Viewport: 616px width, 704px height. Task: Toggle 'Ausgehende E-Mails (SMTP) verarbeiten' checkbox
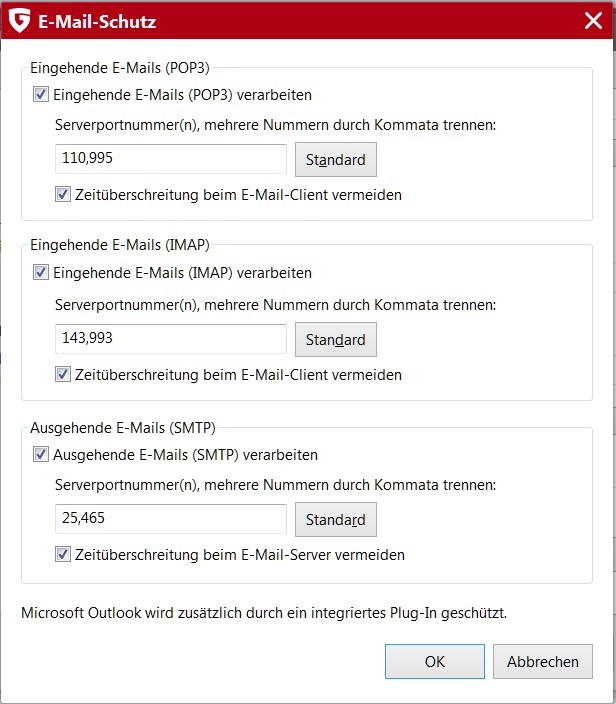(x=41, y=454)
